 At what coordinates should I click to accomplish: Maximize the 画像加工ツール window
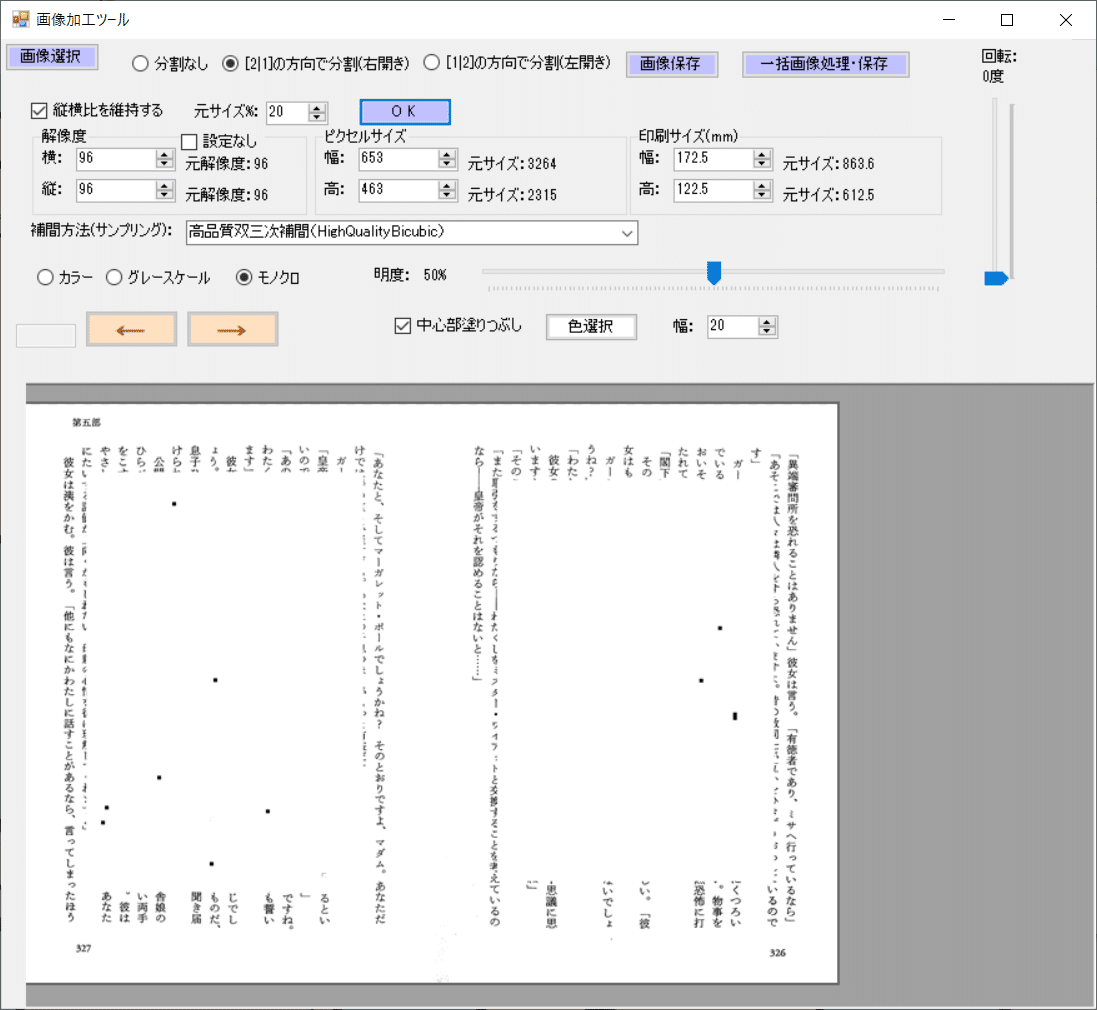(1007, 20)
